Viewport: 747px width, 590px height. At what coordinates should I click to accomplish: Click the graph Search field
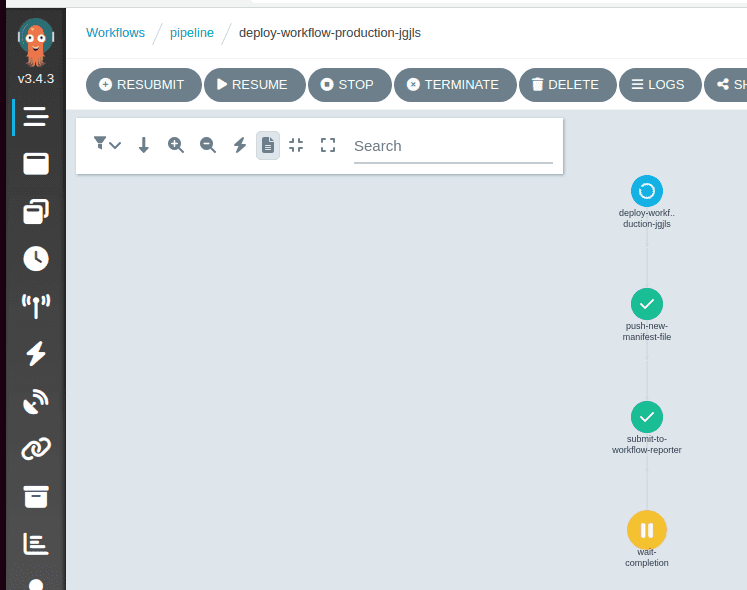(x=452, y=146)
